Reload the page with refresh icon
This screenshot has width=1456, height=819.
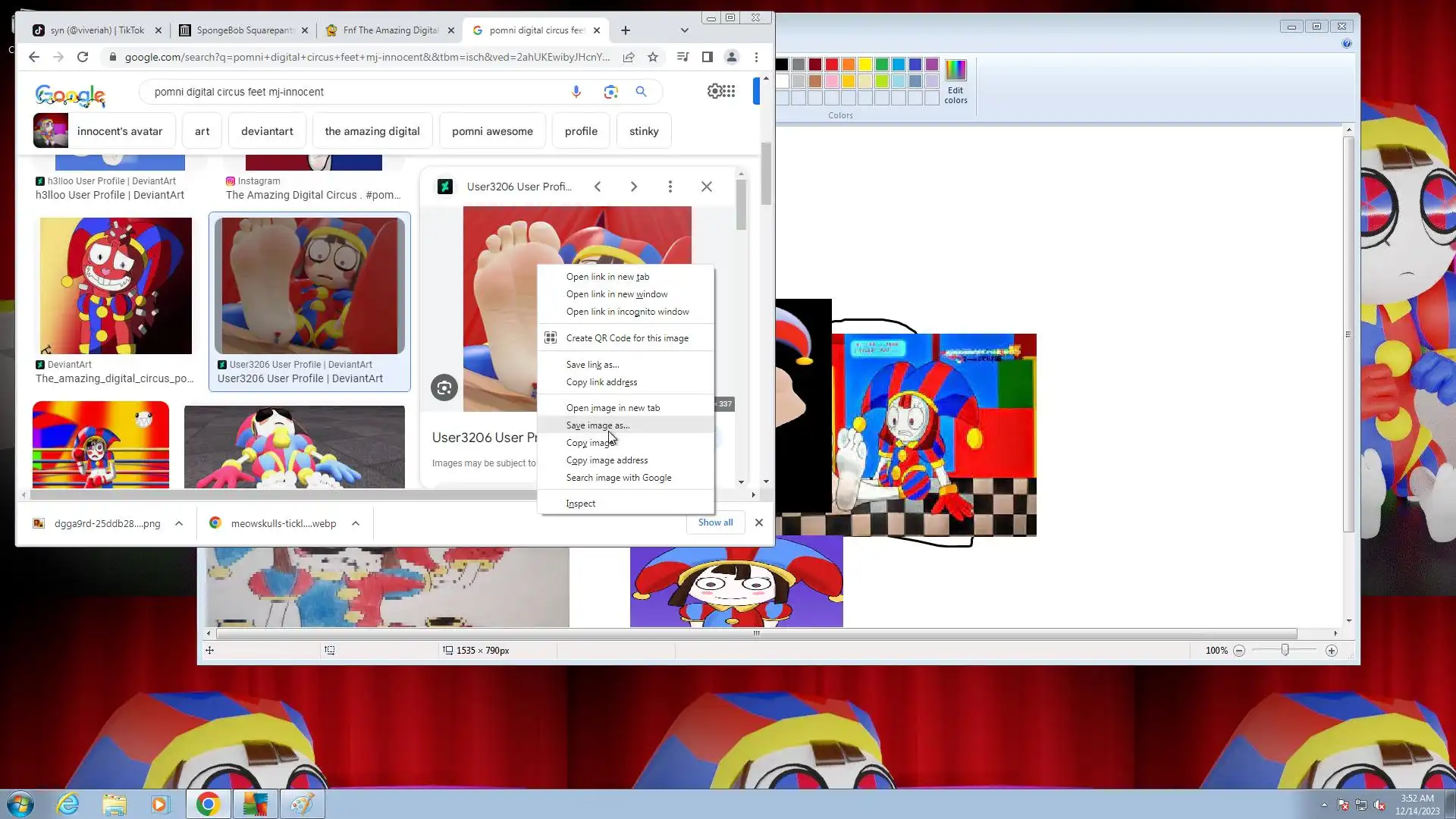(83, 57)
